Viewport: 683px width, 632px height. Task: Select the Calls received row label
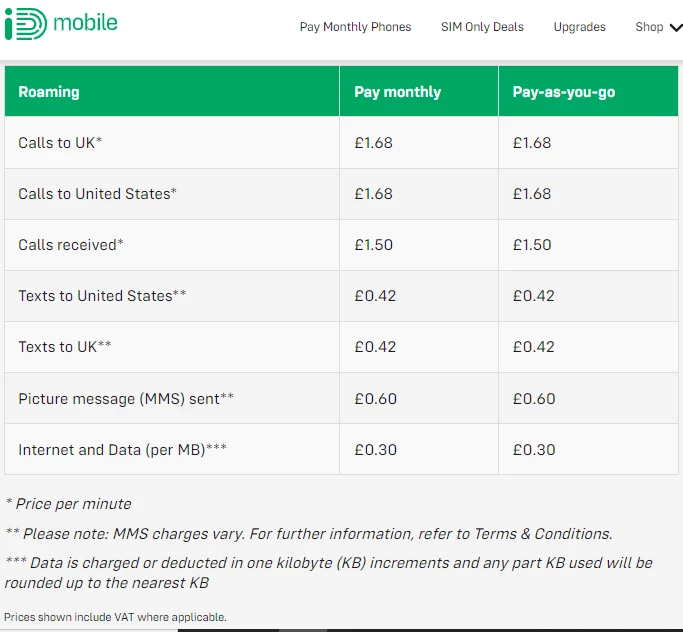click(x=71, y=245)
